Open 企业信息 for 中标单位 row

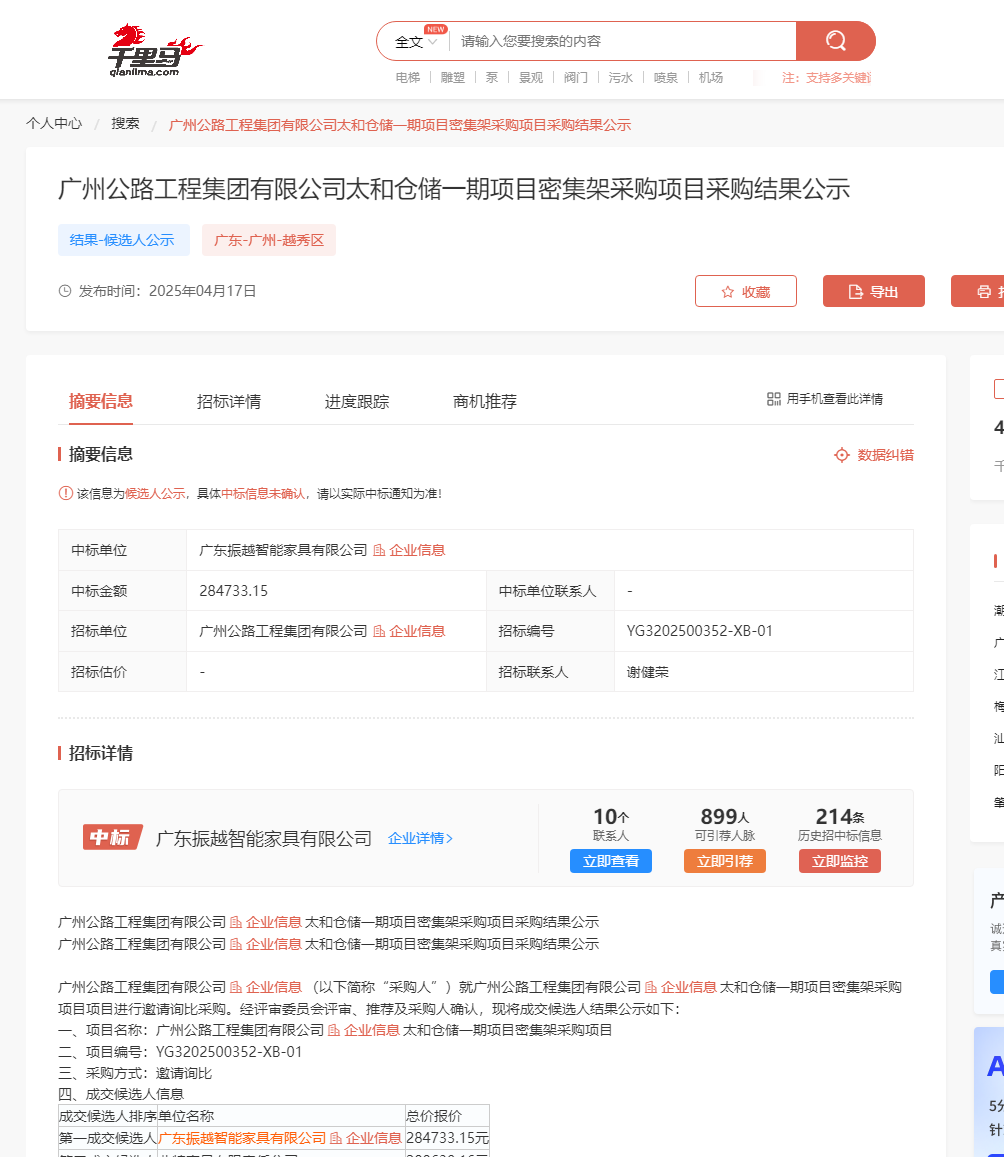click(409, 550)
